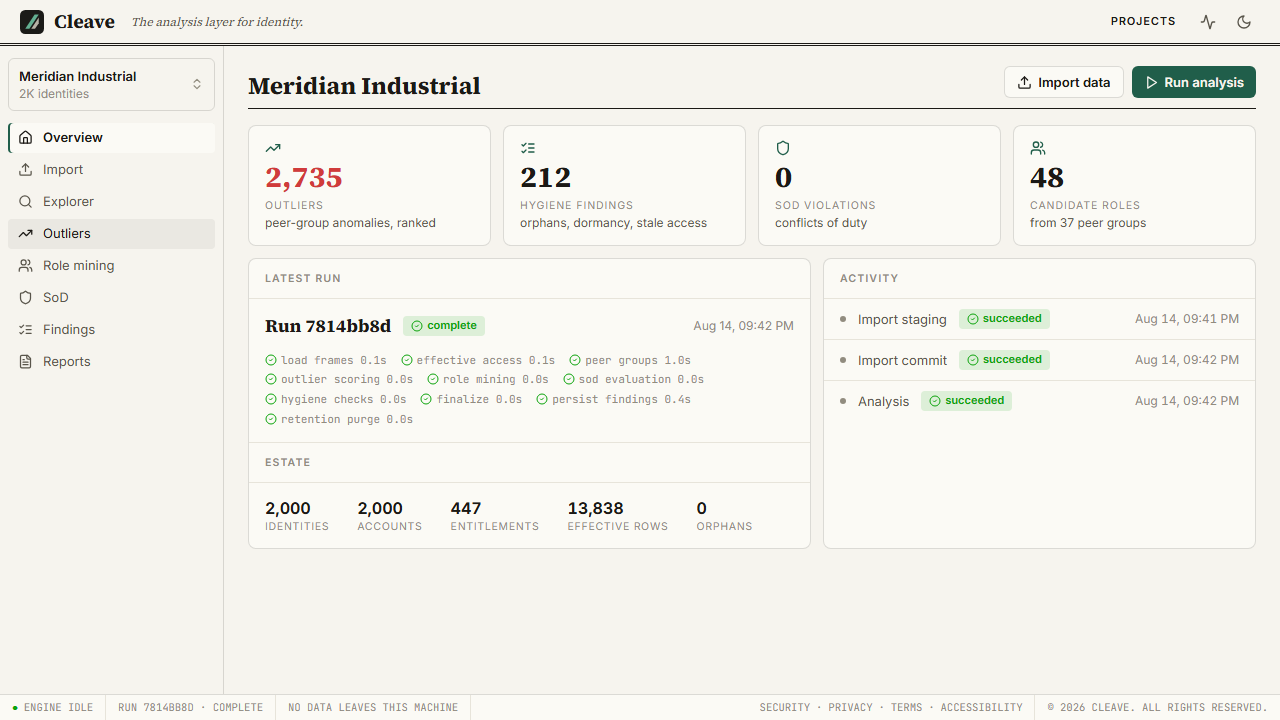
Task: Click the trend icon on Outliers card
Action: coord(273,148)
